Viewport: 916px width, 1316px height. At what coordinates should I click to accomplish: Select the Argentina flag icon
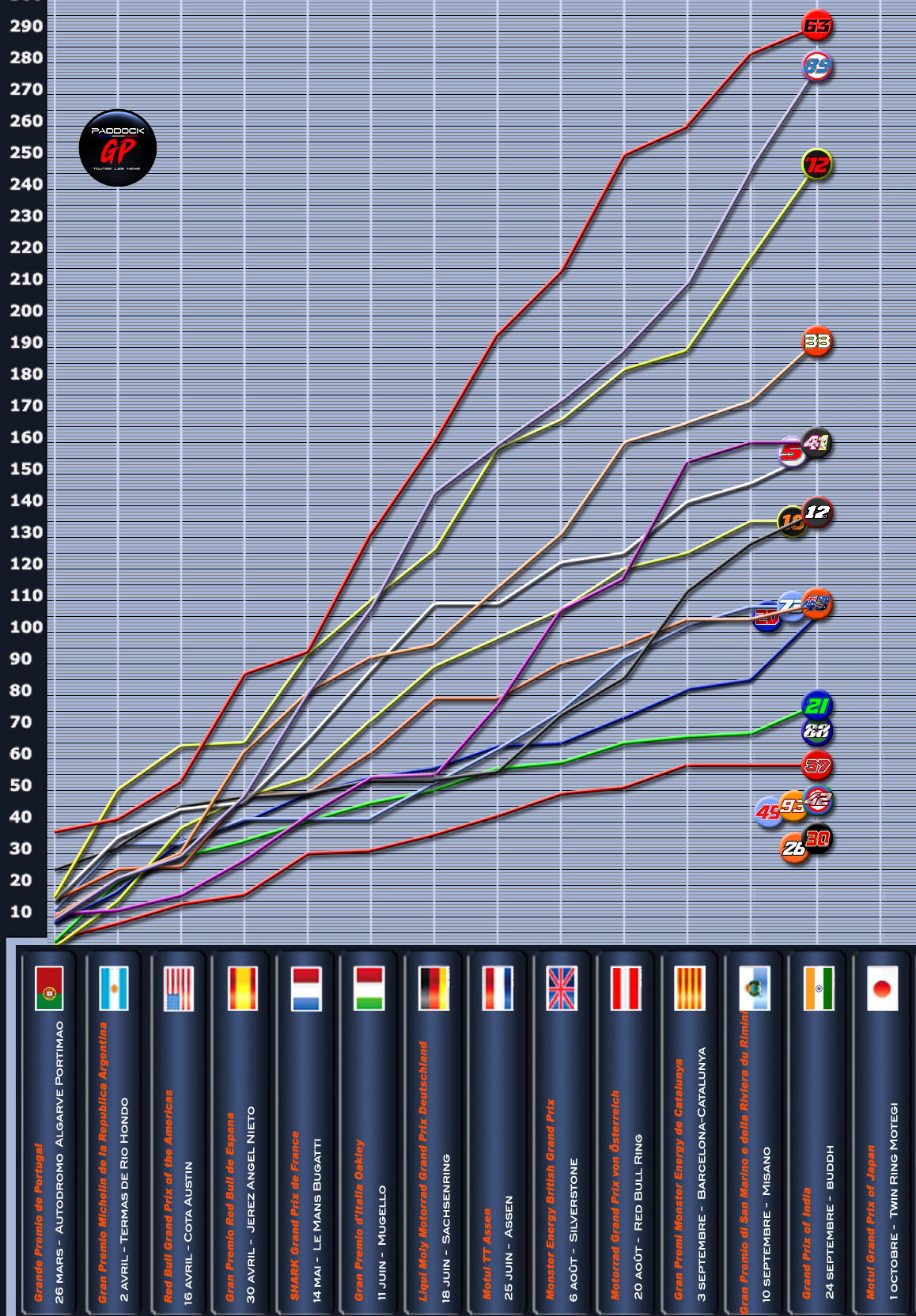coord(114,989)
